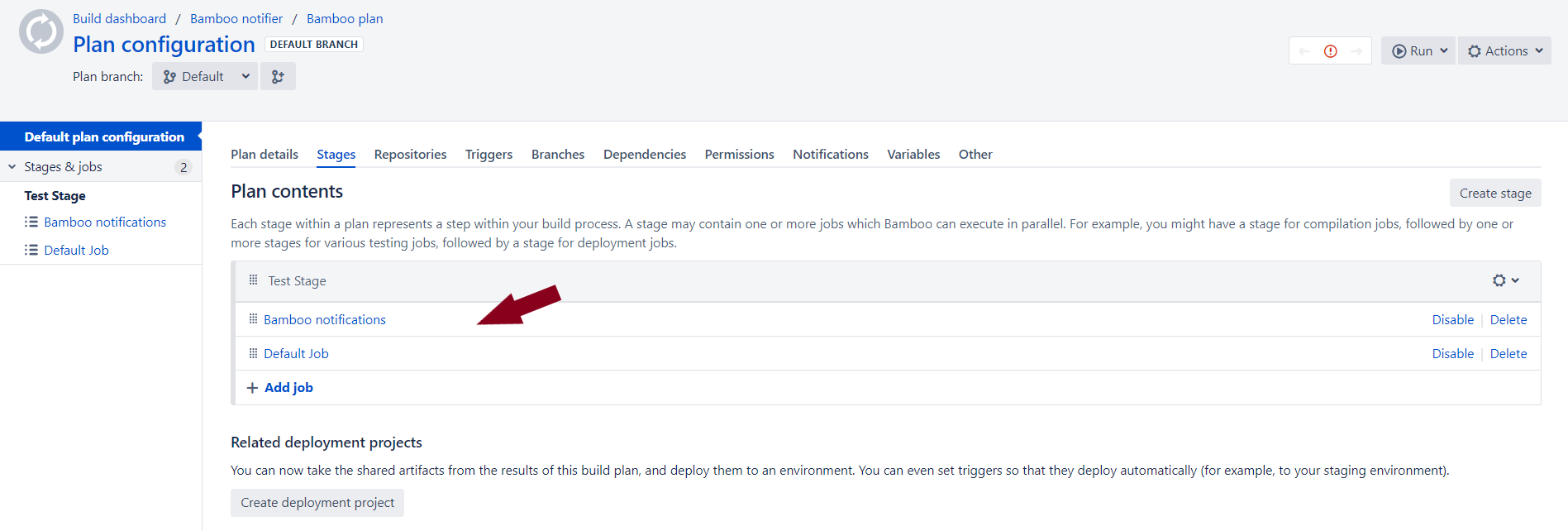Disable the Bamboo notifications job
The width and height of the screenshot is (1568, 531).
tap(1452, 320)
